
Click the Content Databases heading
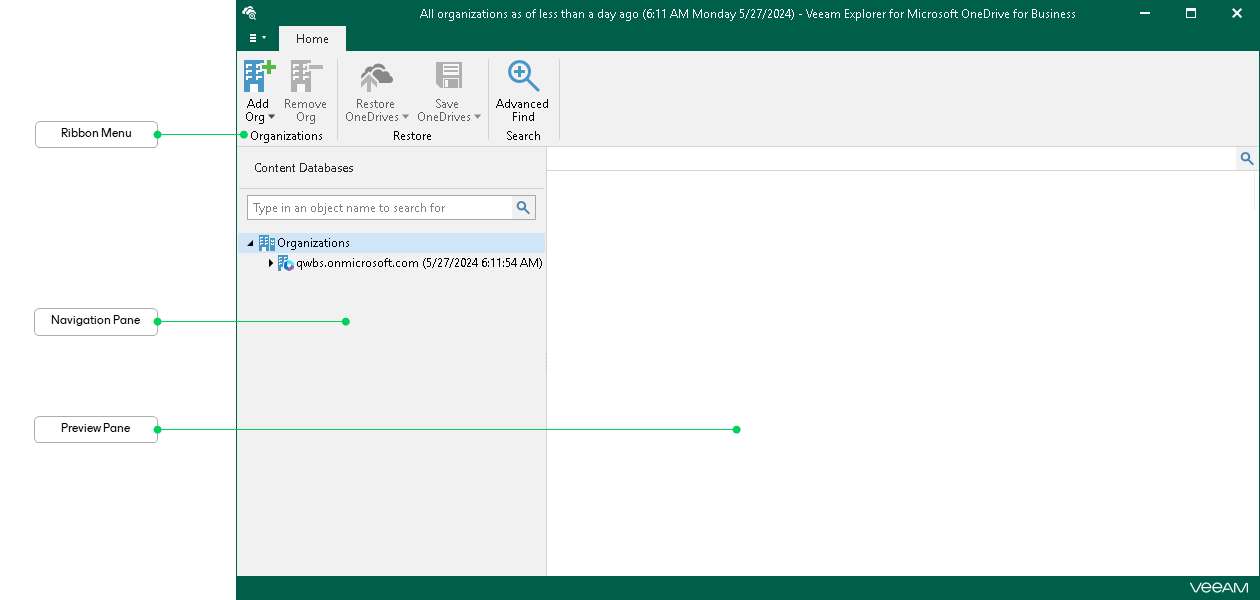click(x=302, y=168)
